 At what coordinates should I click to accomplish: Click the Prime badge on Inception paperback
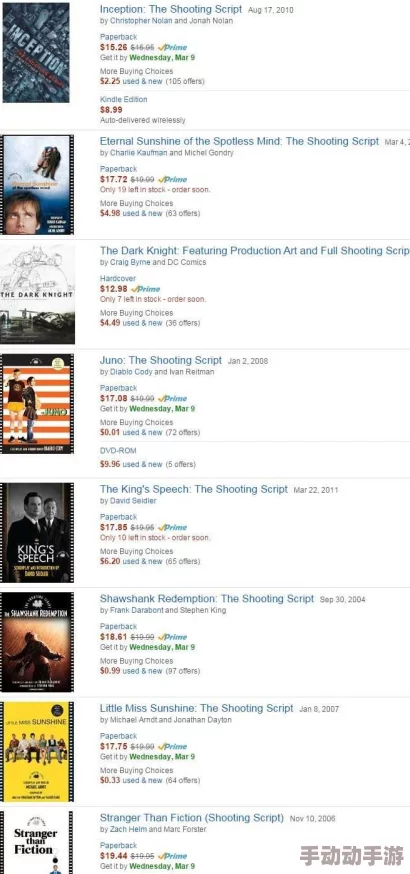(x=173, y=47)
